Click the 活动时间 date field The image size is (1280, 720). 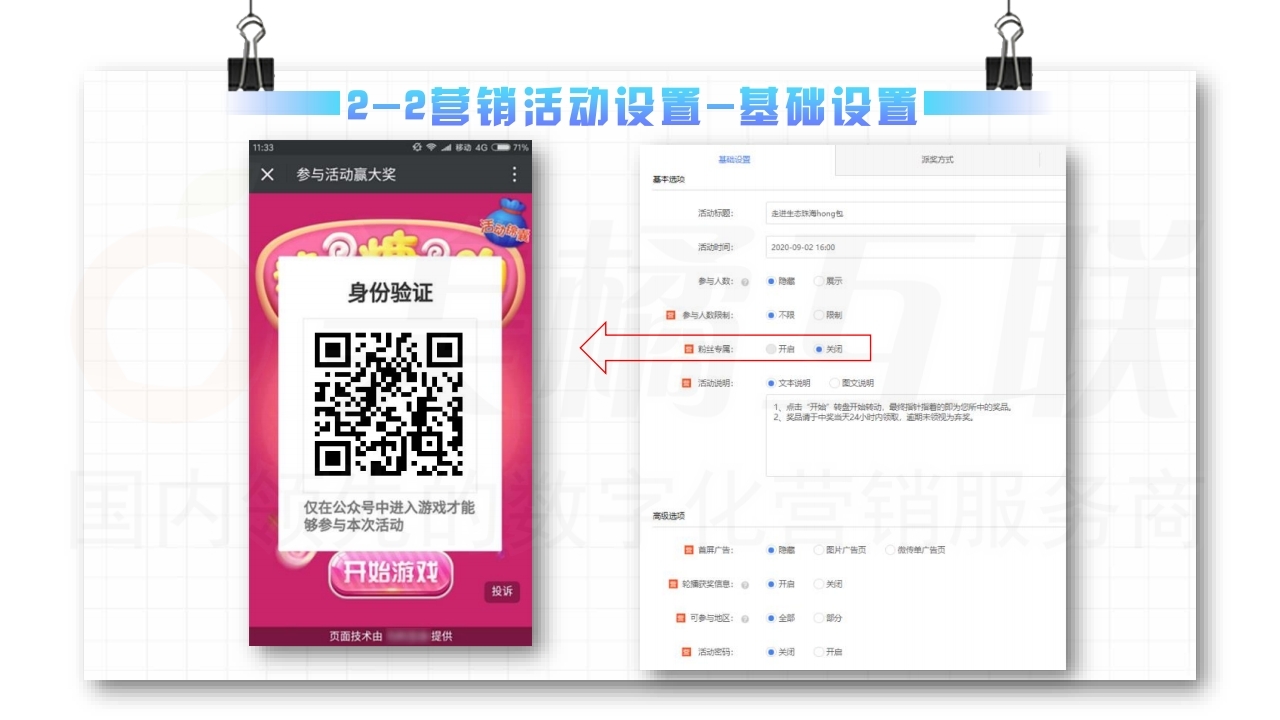click(915, 247)
